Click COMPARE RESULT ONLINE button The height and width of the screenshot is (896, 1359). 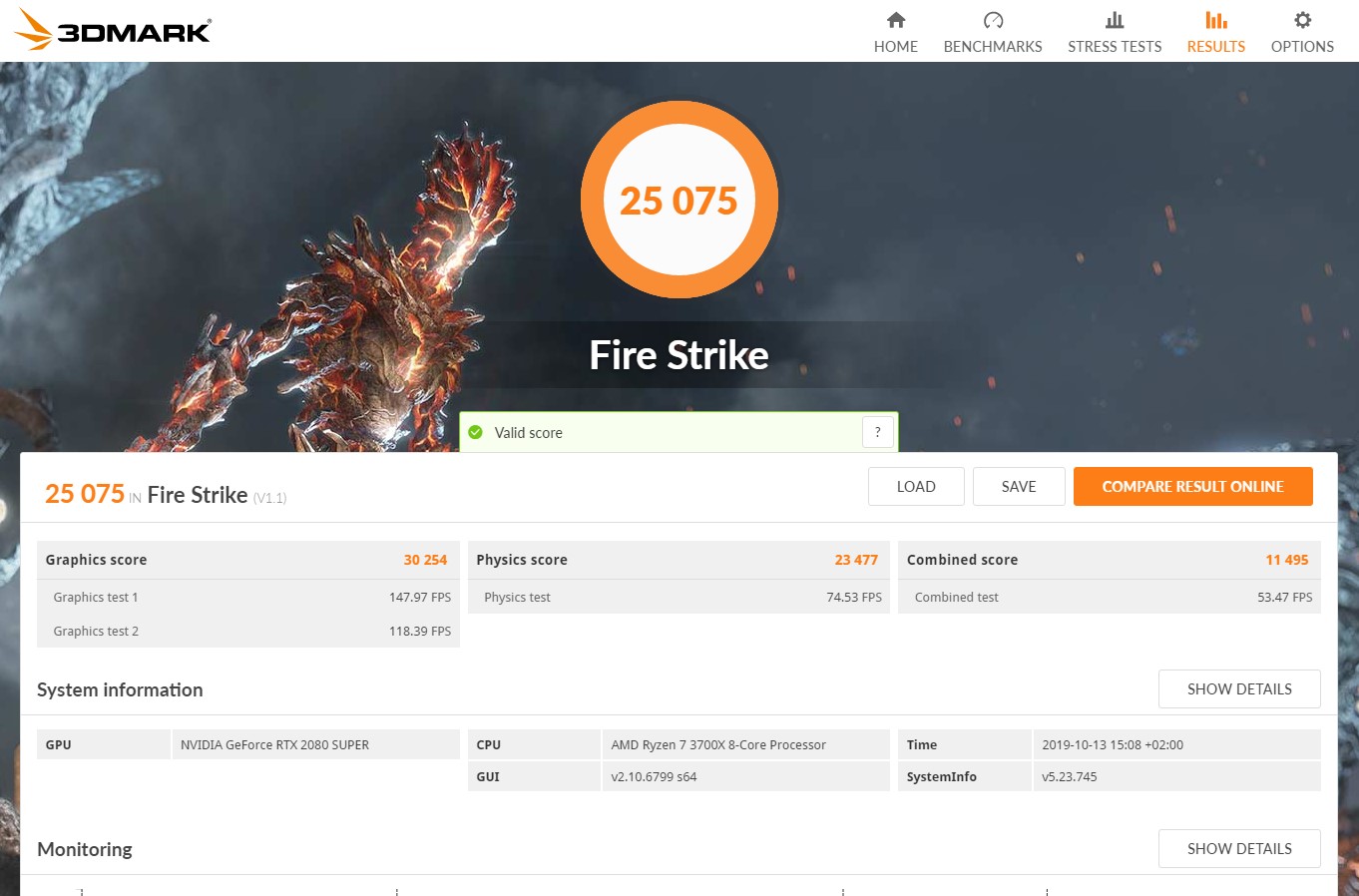pyautogui.click(x=1192, y=487)
